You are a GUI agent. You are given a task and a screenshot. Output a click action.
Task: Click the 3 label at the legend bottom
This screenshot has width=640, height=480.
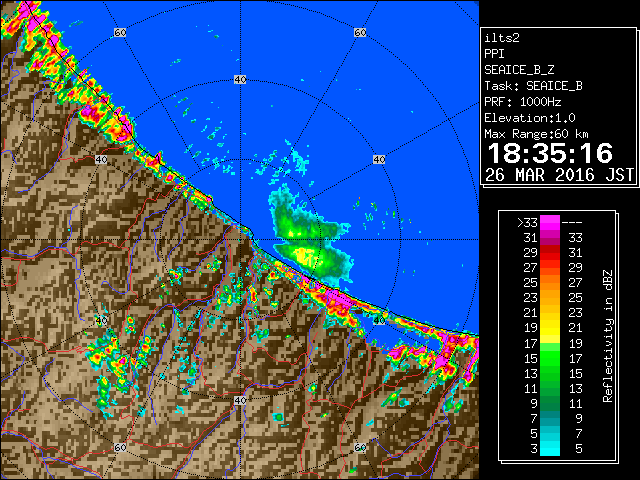[x=534, y=449]
